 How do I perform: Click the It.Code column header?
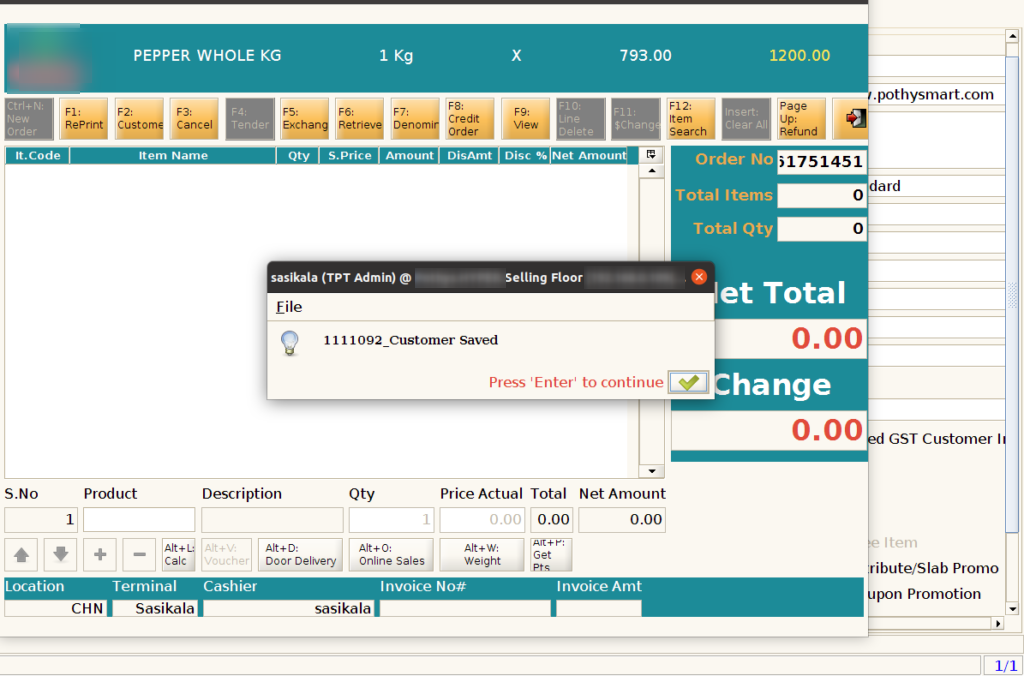(x=37, y=155)
